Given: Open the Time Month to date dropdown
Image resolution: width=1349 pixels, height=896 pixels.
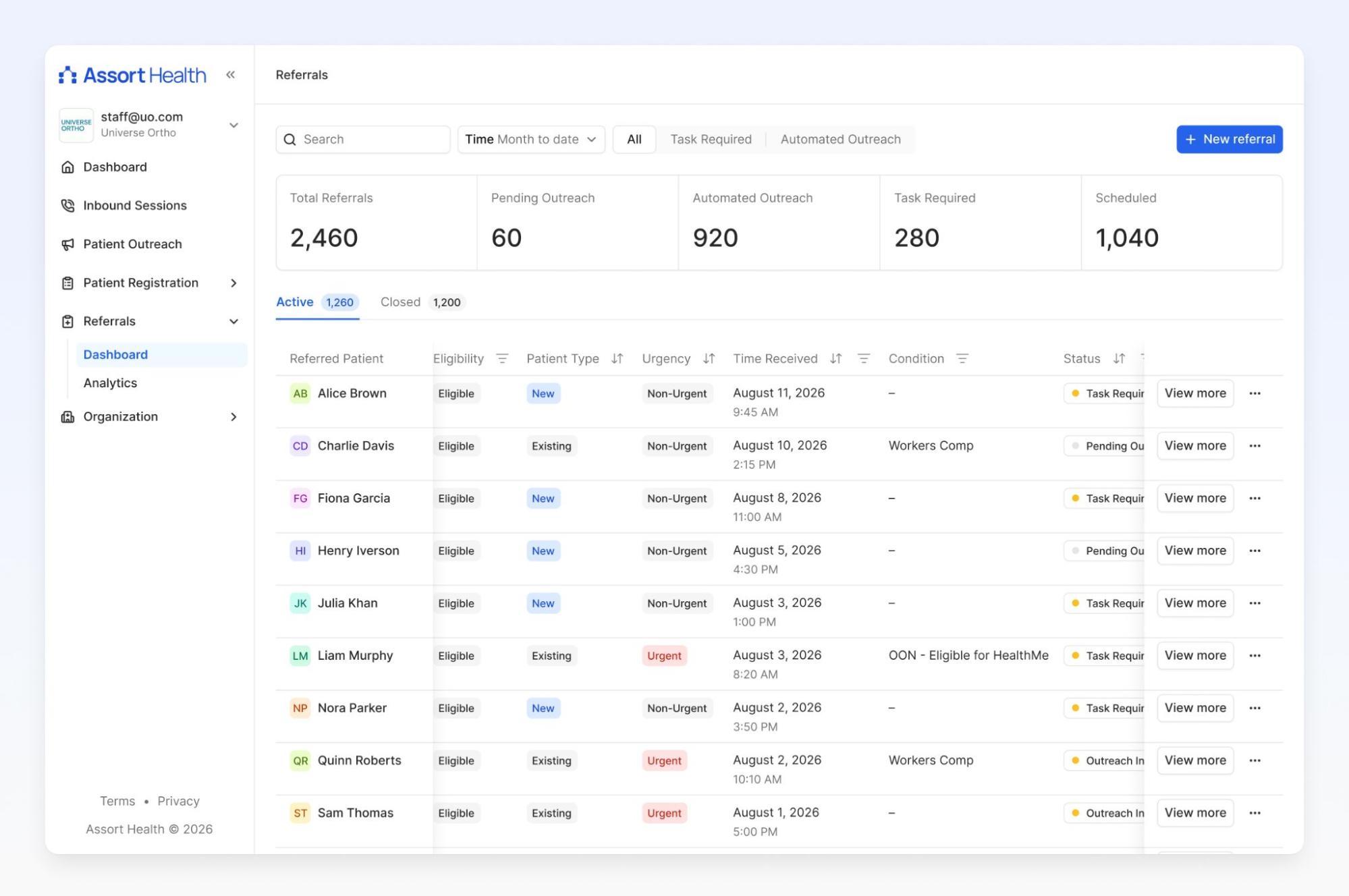Looking at the screenshot, I should click(x=531, y=140).
